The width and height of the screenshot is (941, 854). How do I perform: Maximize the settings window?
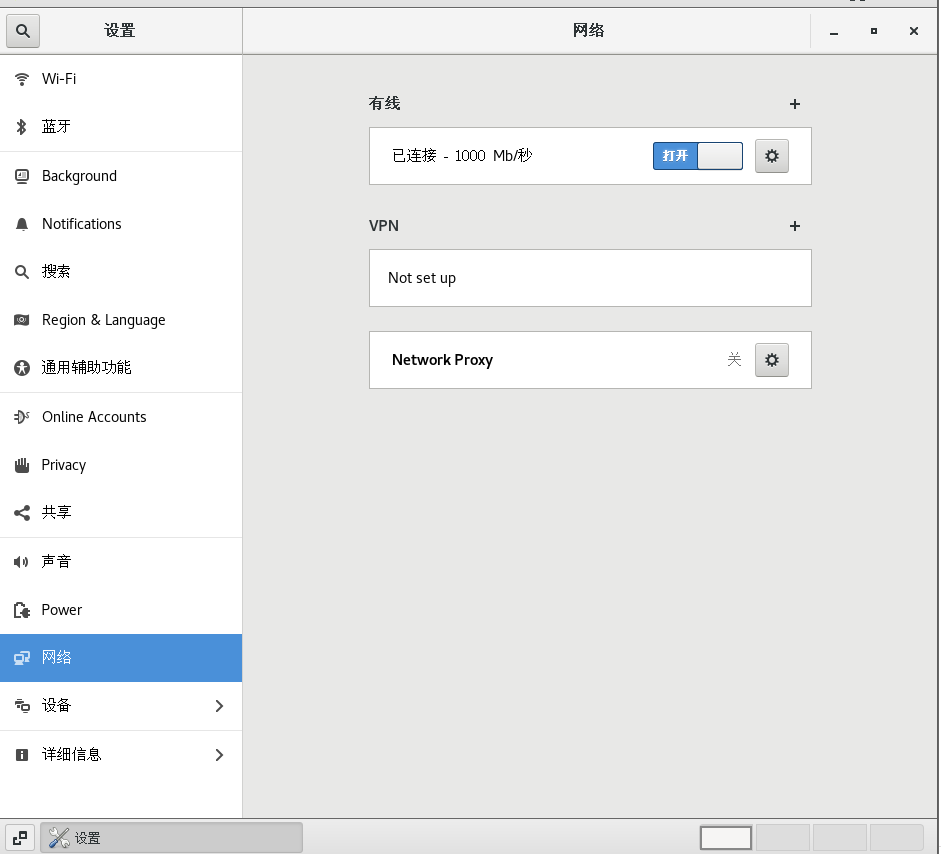pyautogui.click(x=874, y=31)
